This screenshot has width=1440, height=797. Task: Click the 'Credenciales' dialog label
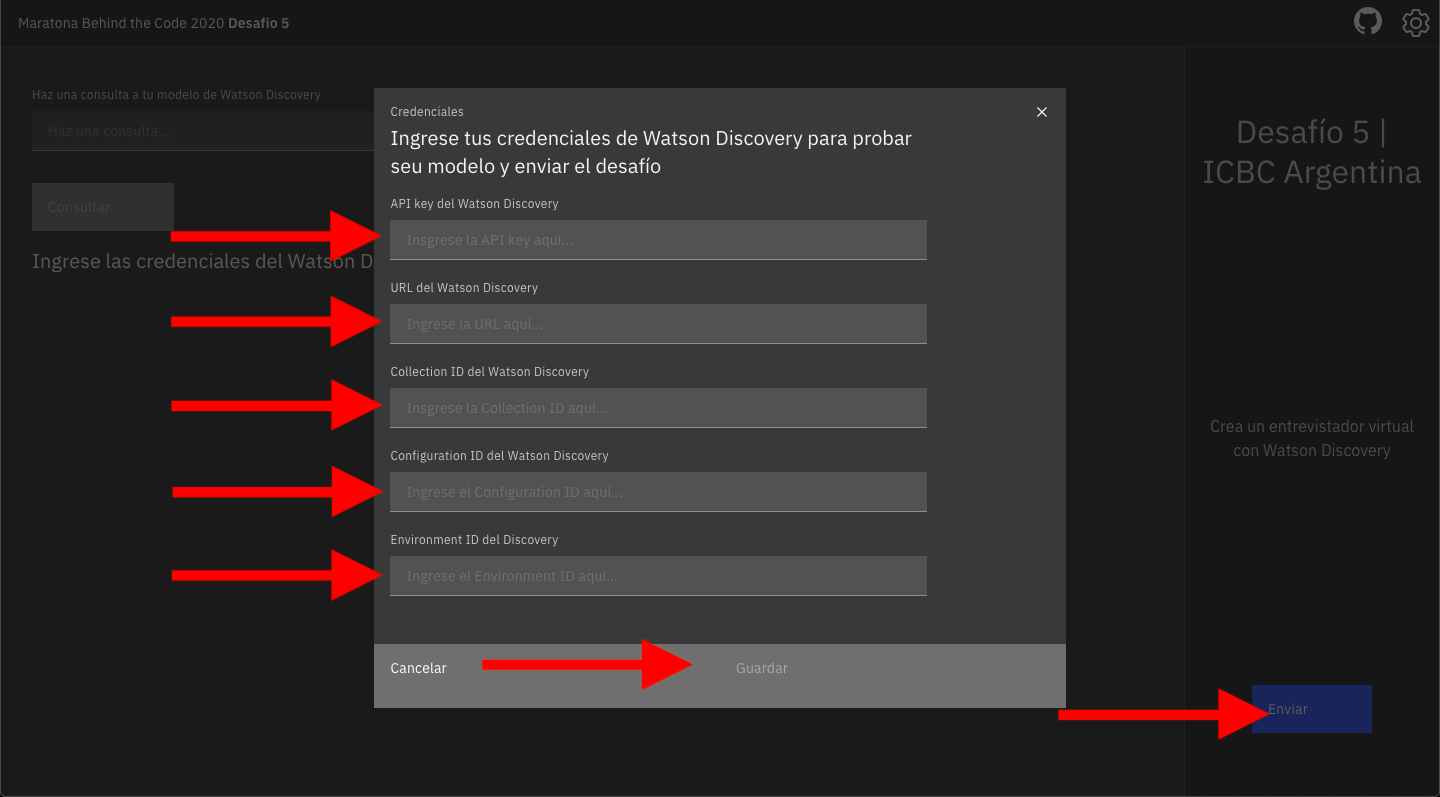(x=427, y=112)
